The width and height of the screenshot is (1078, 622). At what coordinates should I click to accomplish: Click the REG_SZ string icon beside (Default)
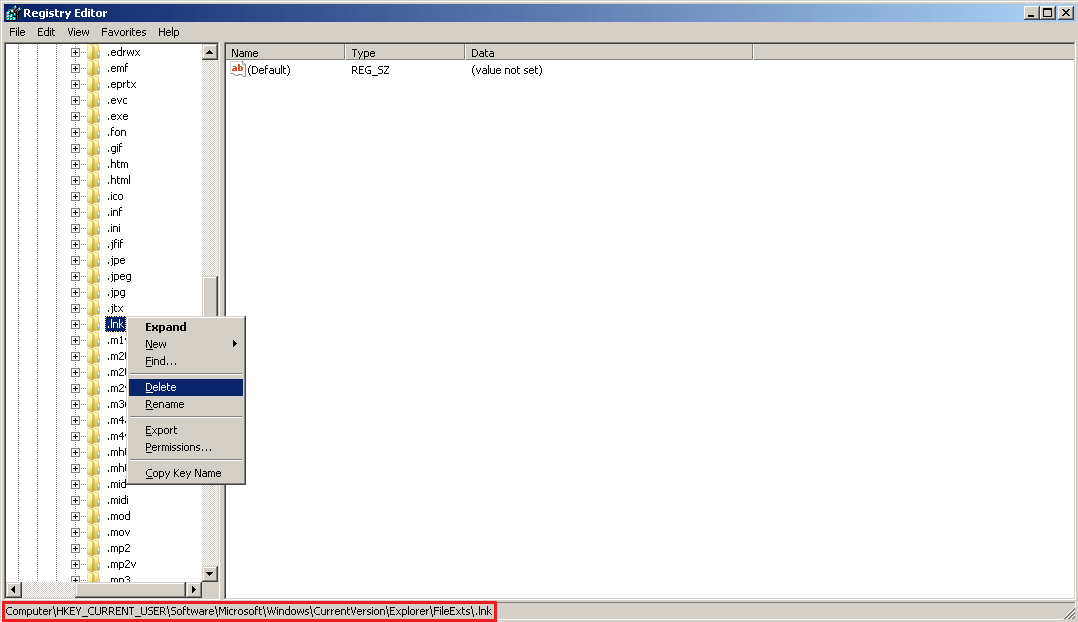click(x=237, y=70)
